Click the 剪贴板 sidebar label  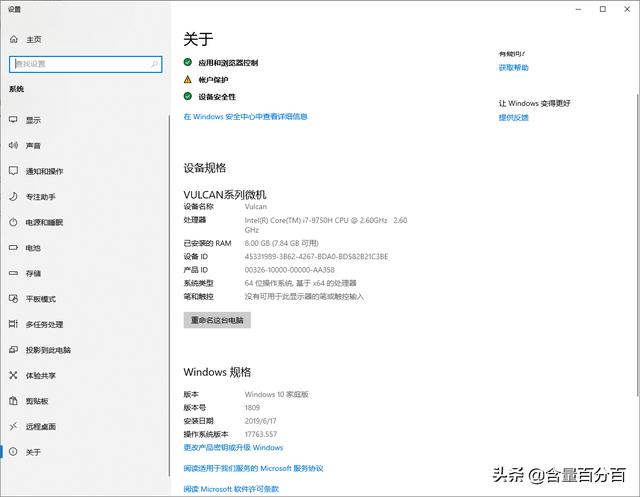pos(37,401)
